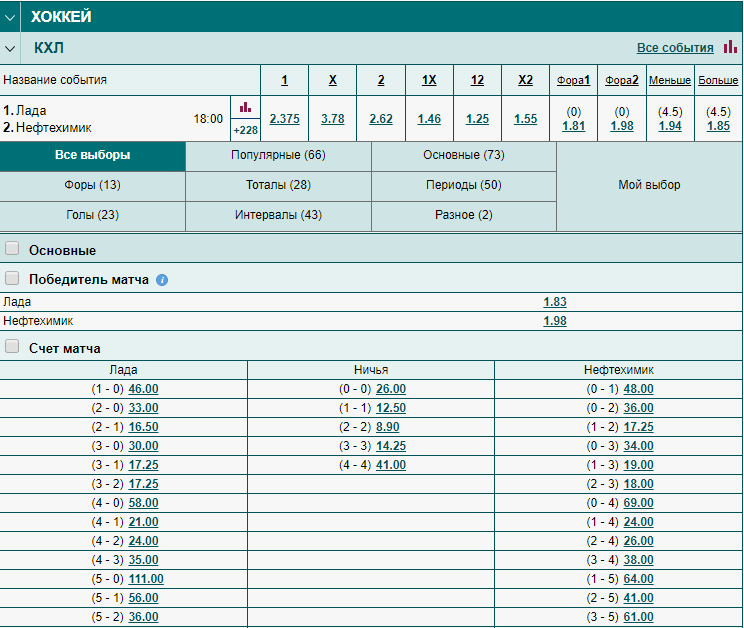Pick Фора2 (0) odds 1.98
The width and height of the screenshot is (744, 628).
click(x=622, y=126)
